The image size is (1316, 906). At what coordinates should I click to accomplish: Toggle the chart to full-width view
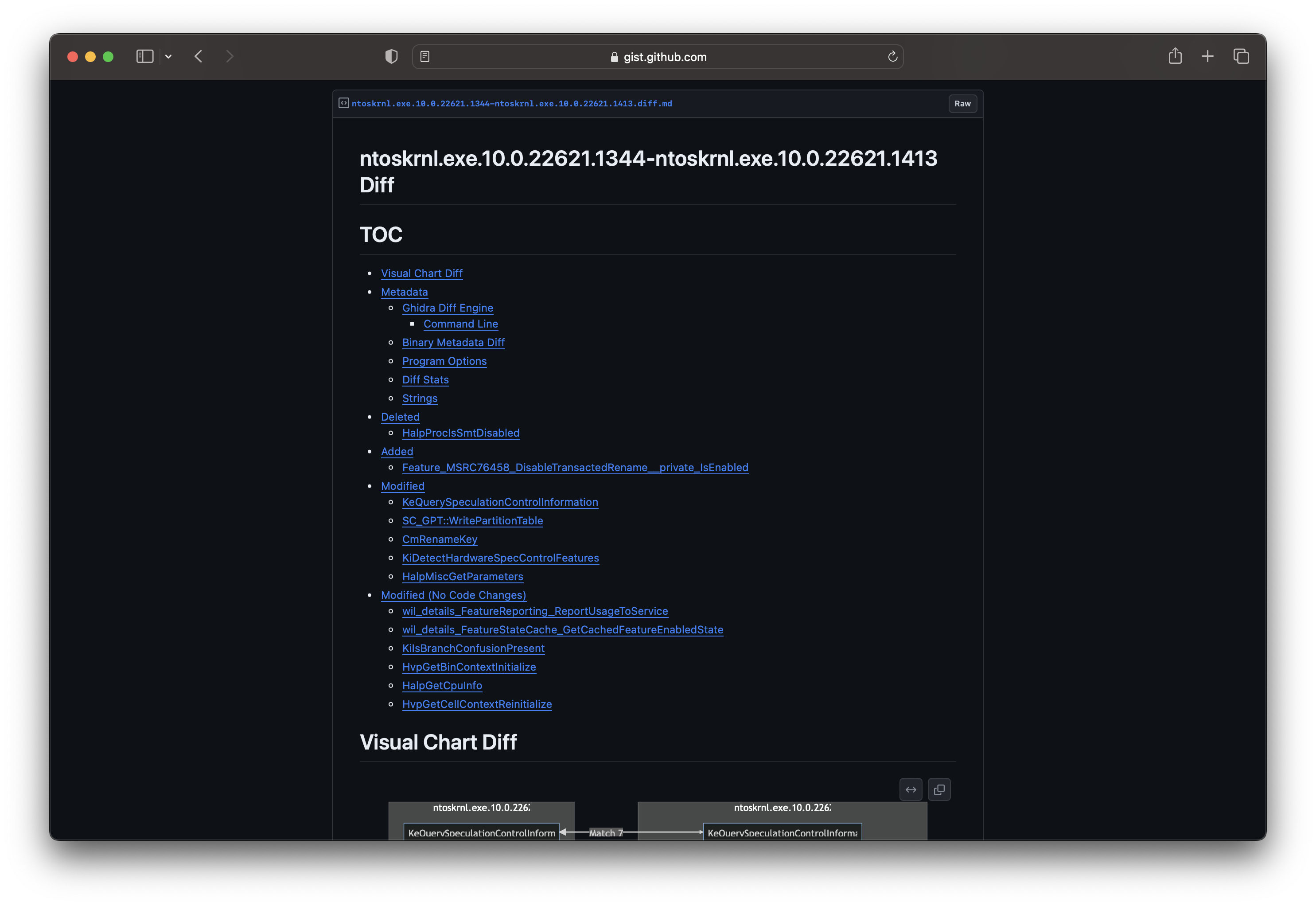coord(910,789)
